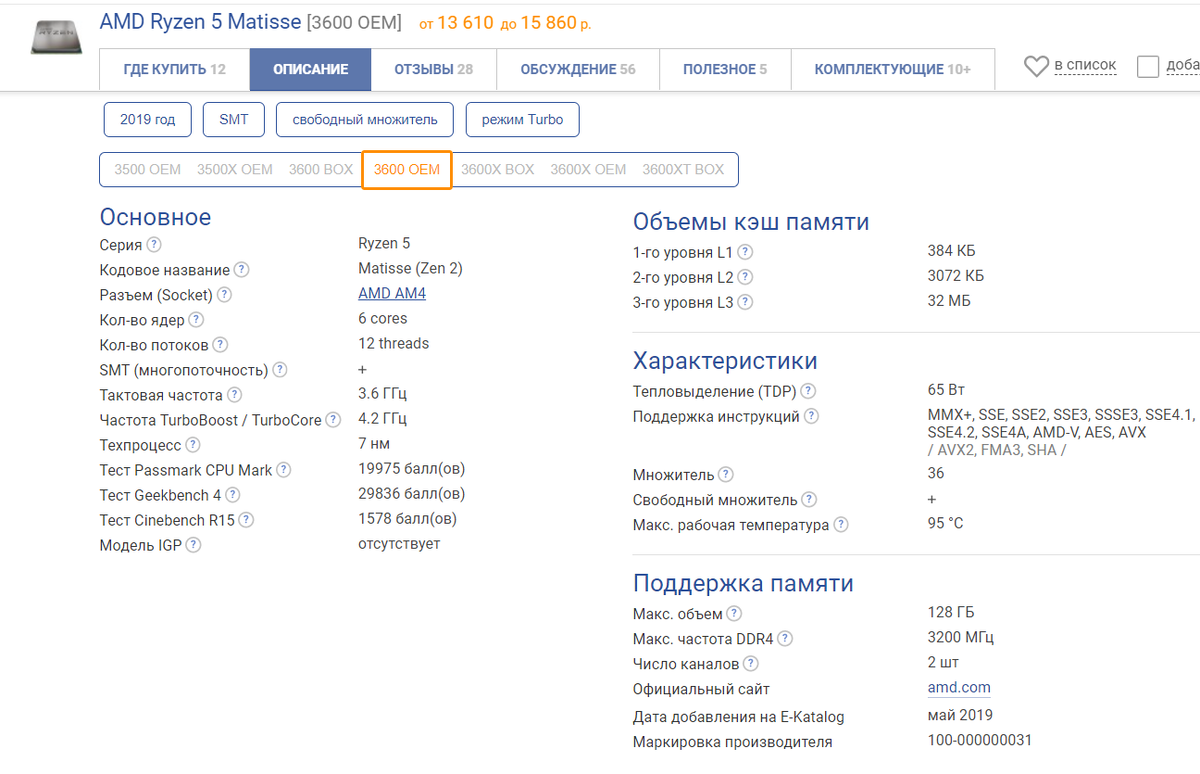Click the AMD Ryzen 5 Matisse title
Viewport: 1200px width, 774px height.
(200, 22)
